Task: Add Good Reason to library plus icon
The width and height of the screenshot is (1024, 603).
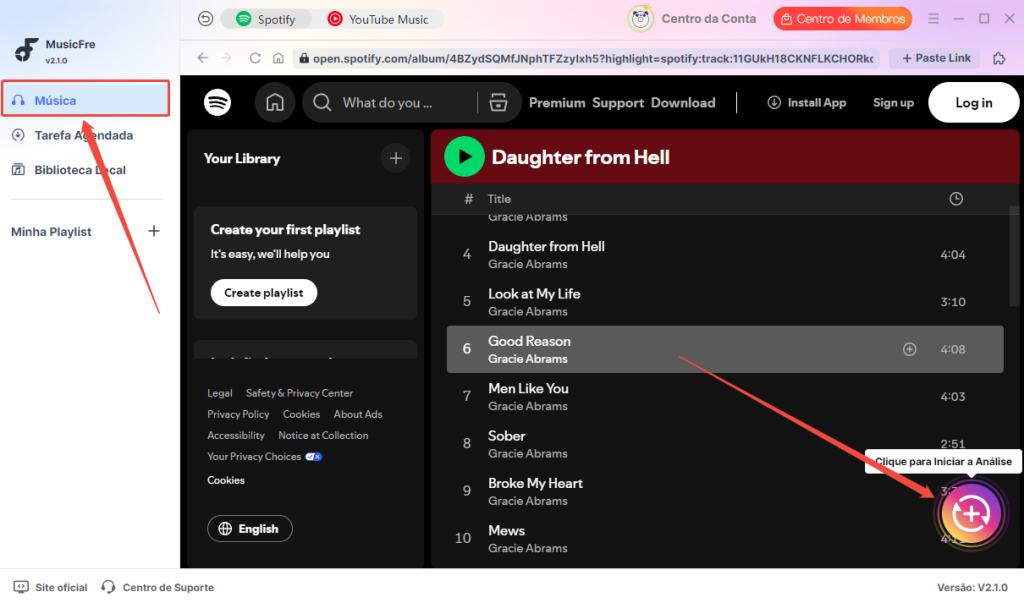Action: [x=909, y=350]
